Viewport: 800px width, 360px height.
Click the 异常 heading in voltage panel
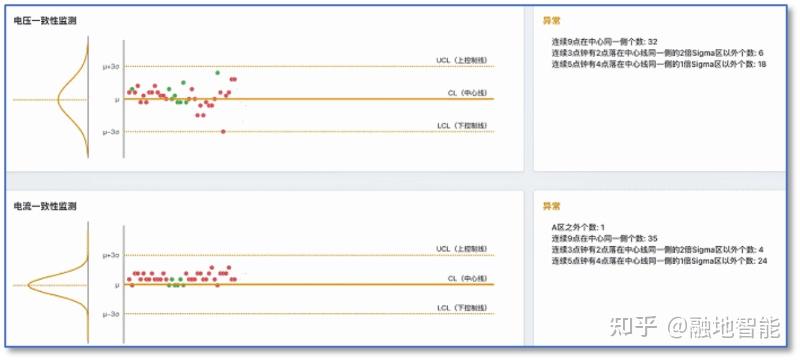pos(552,21)
